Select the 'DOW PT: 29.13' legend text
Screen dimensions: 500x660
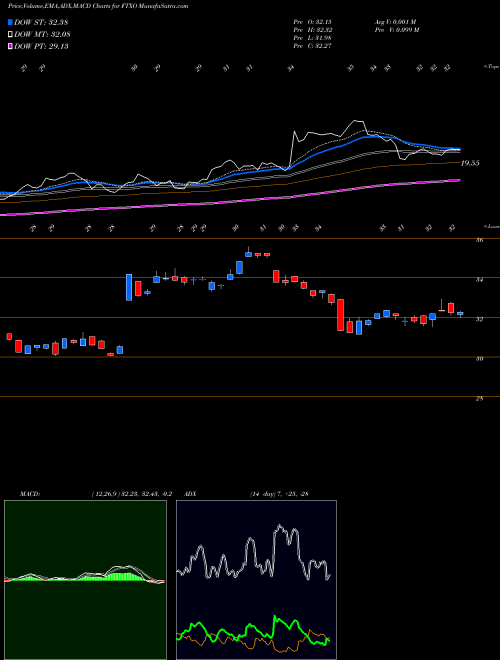[x=41, y=46]
